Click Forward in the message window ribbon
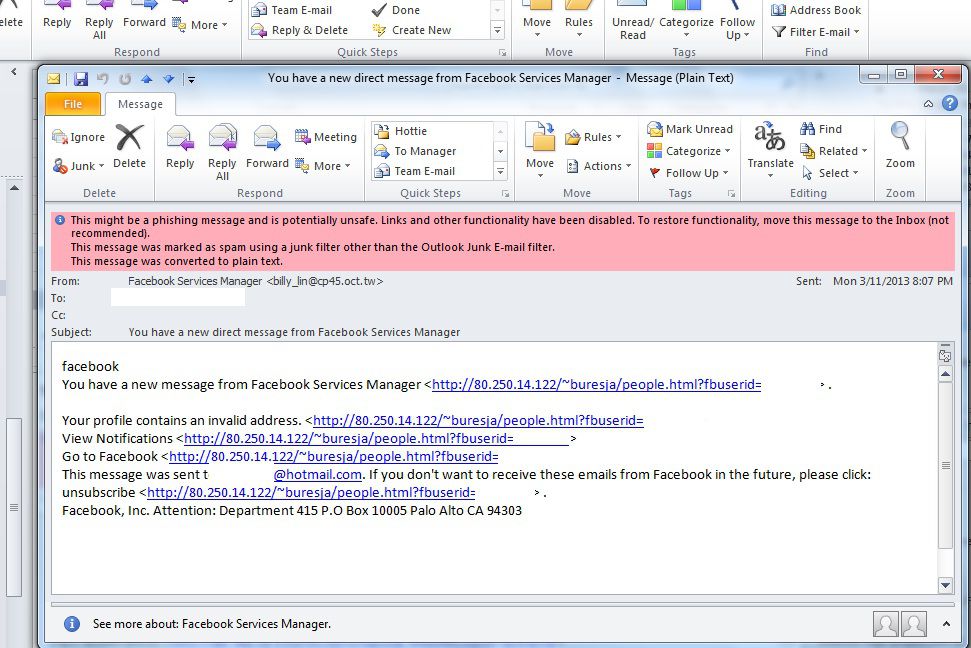This screenshot has width=971, height=648. (x=267, y=147)
